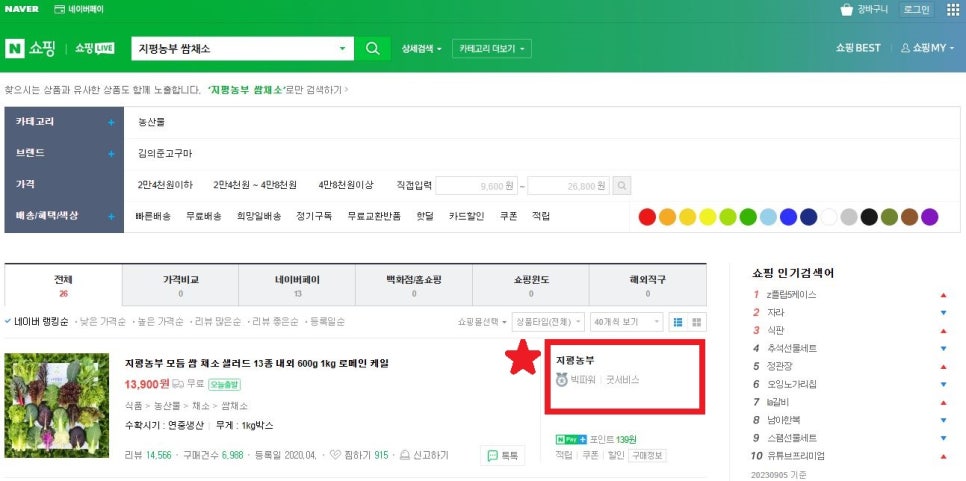Open 쇼핑몰선택 dropdown
The image size is (966, 481).
coord(482,322)
